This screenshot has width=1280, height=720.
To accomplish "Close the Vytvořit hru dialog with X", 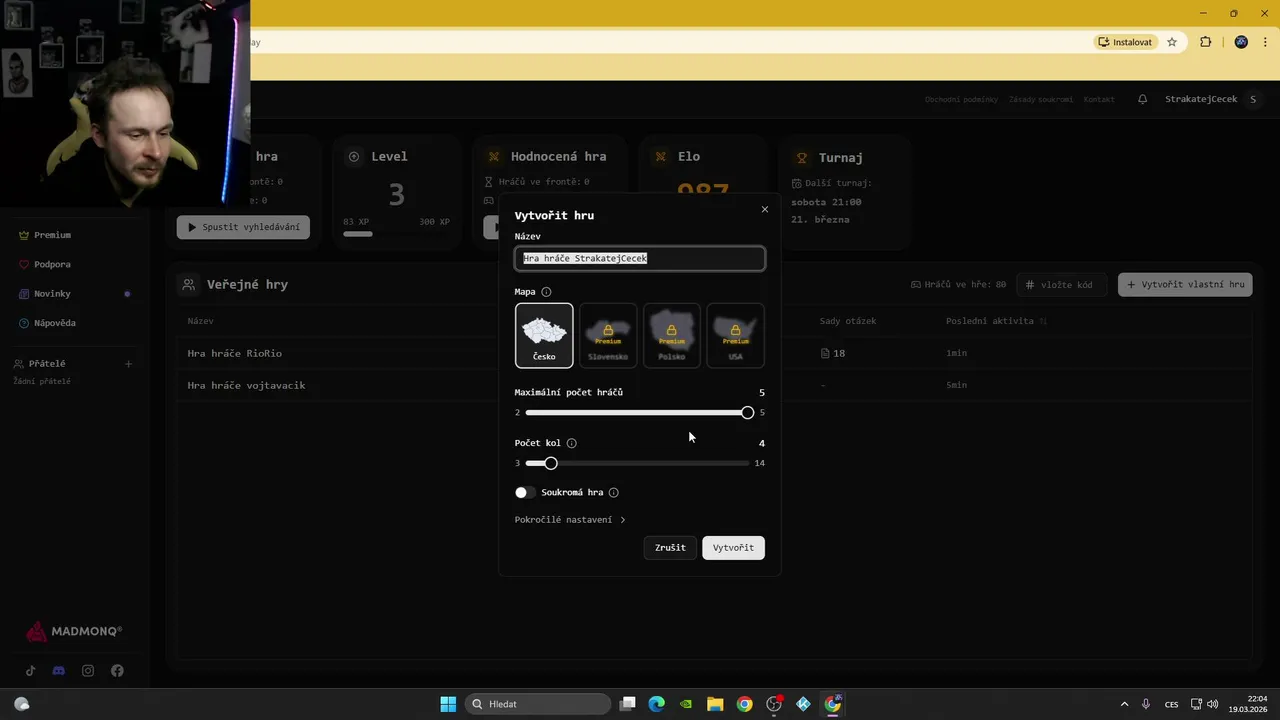I will point(765,210).
